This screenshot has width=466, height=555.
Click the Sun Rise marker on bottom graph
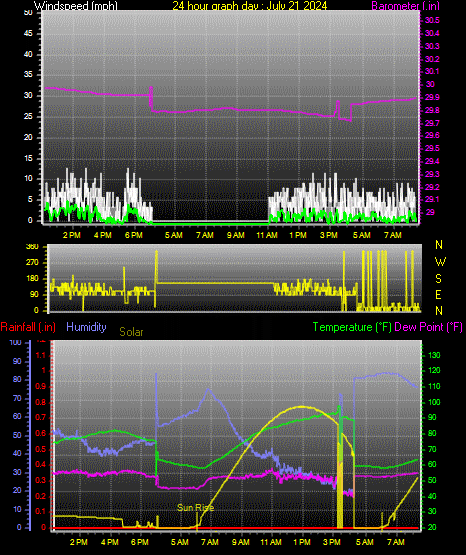click(x=196, y=508)
